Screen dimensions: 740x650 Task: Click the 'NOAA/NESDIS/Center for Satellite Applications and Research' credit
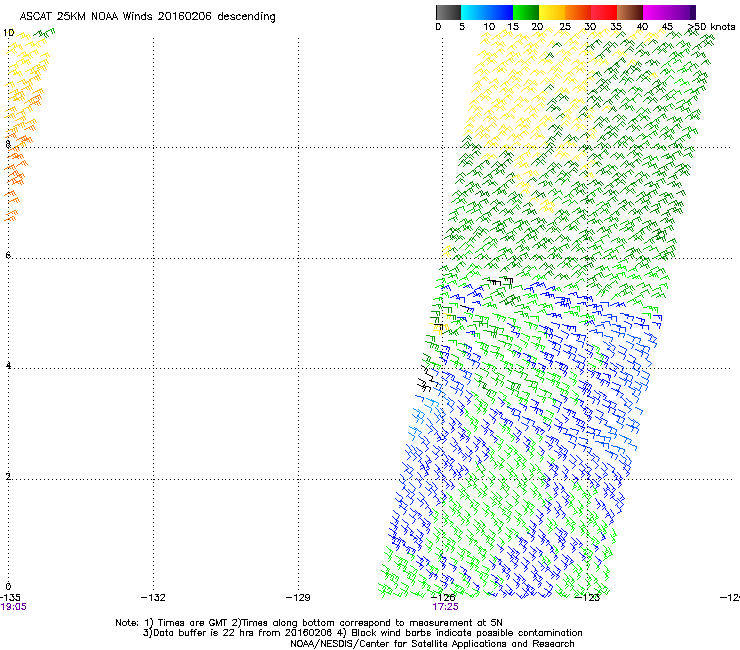click(432, 644)
